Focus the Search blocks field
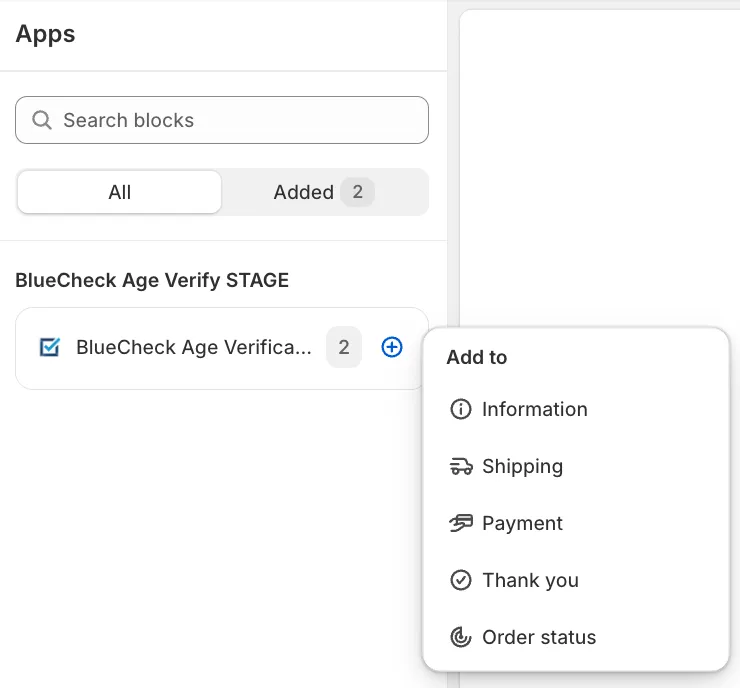This screenshot has width=740, height=688. pyautogui.click(x=222, y=120)
